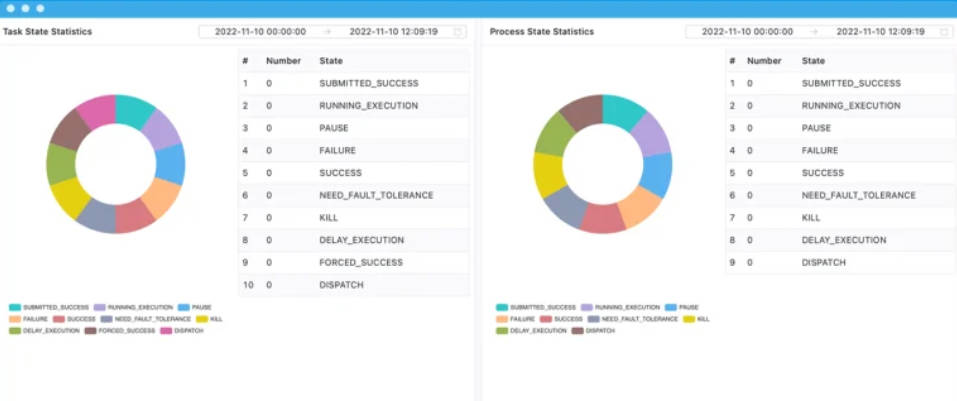Click calendar icon in Task State date range
This screenshot has height=401, width=957.
point(458,32)
